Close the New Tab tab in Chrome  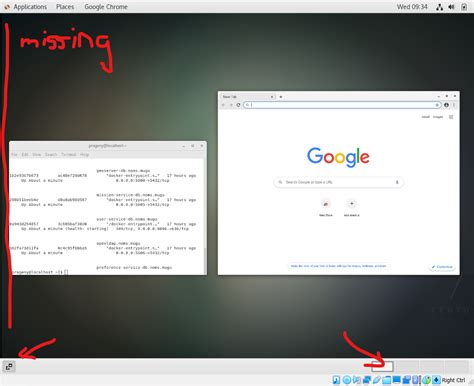click(272, 97)
